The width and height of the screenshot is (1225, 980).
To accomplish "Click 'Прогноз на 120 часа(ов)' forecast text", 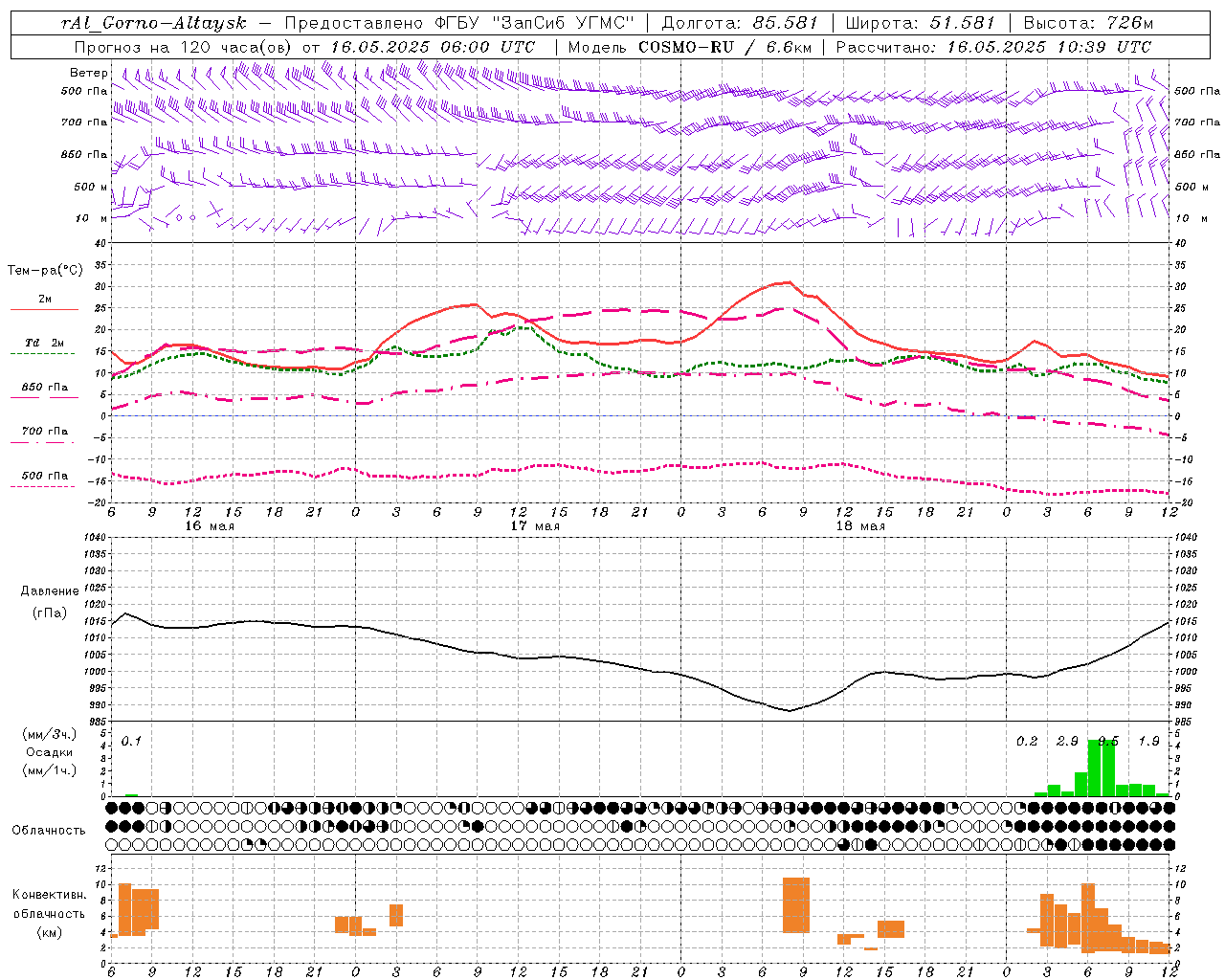I will pos(184,46).
